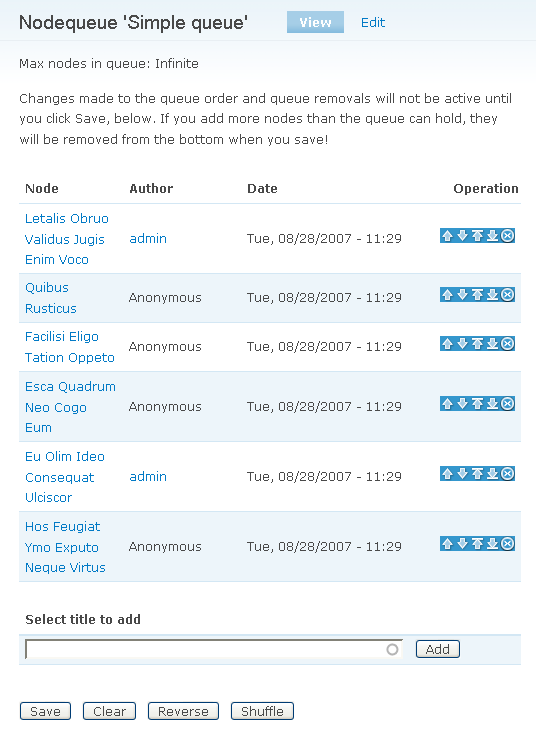The width and height of the screenshot is (536, 747).
Task: Open the Quibus Rusticus node link
Action: point(51,298)
